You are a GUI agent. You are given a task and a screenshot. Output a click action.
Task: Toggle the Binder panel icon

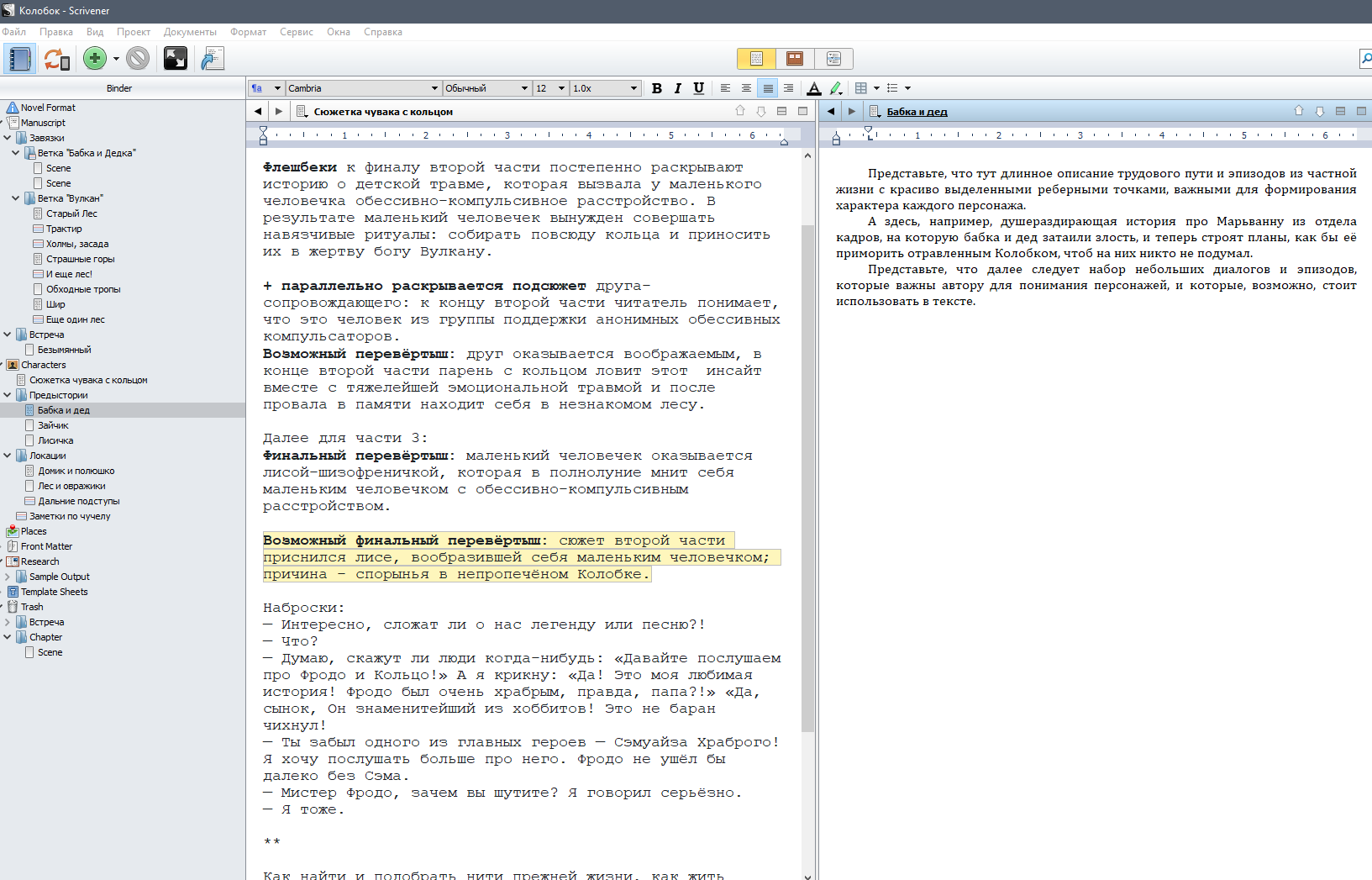click(x=18, y=59)
